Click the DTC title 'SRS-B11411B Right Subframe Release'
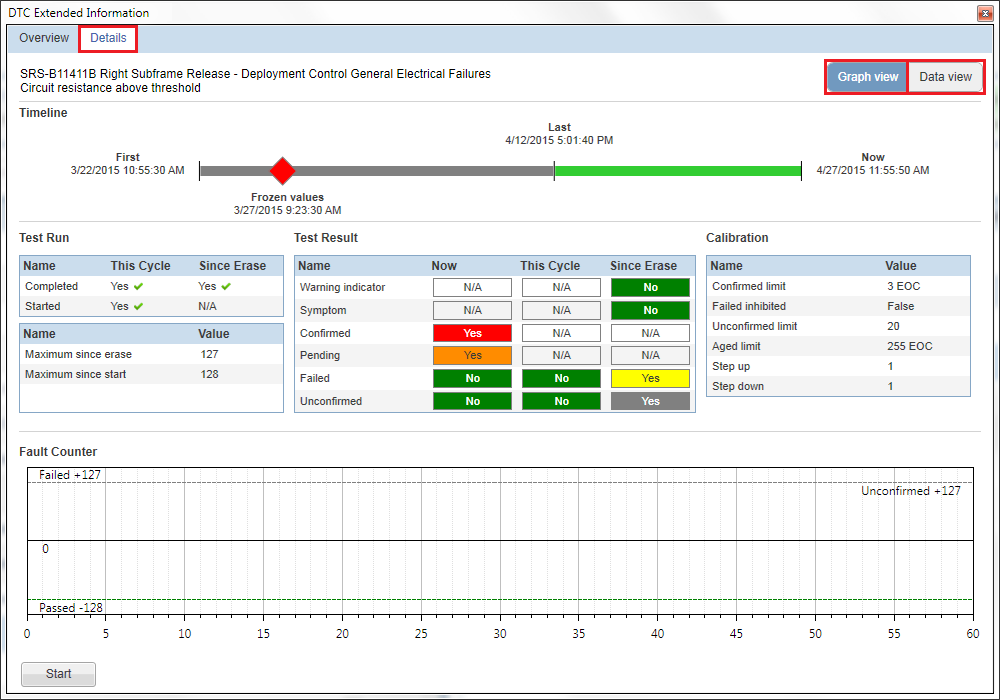The height and width of the screenshot is (700, 1000). pyautogui.click(x=124, y=74)
